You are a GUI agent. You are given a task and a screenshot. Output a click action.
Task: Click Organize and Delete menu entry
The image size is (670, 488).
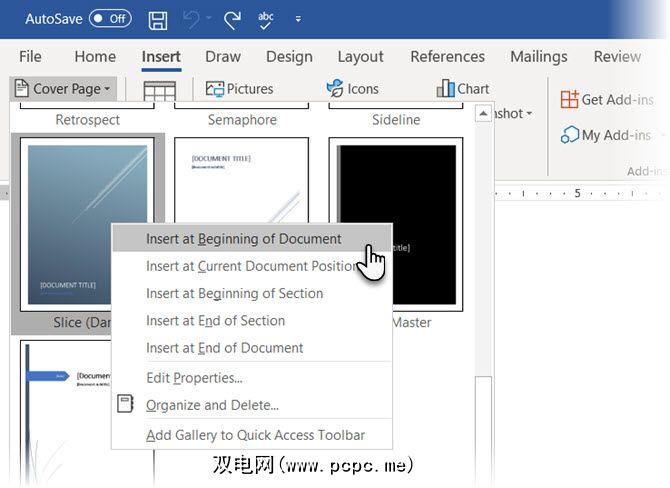click(252, 405)
